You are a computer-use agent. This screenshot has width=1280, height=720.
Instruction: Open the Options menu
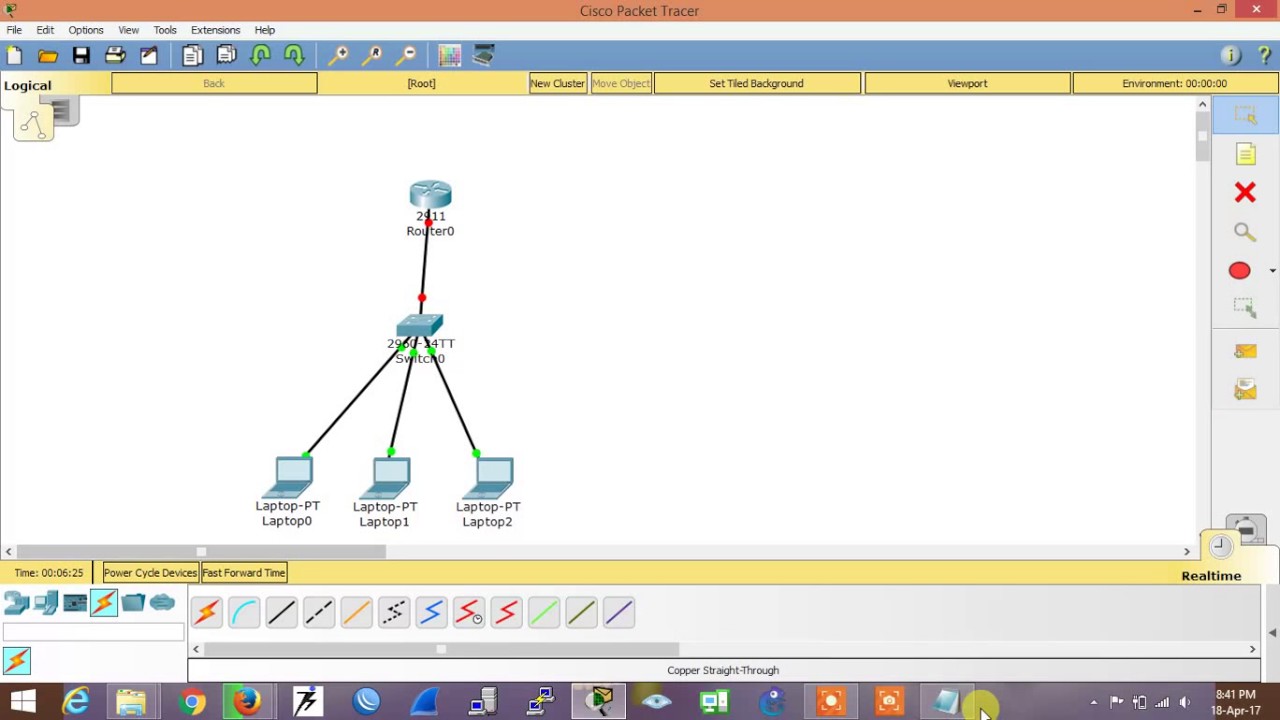click(x=86, y=30)
